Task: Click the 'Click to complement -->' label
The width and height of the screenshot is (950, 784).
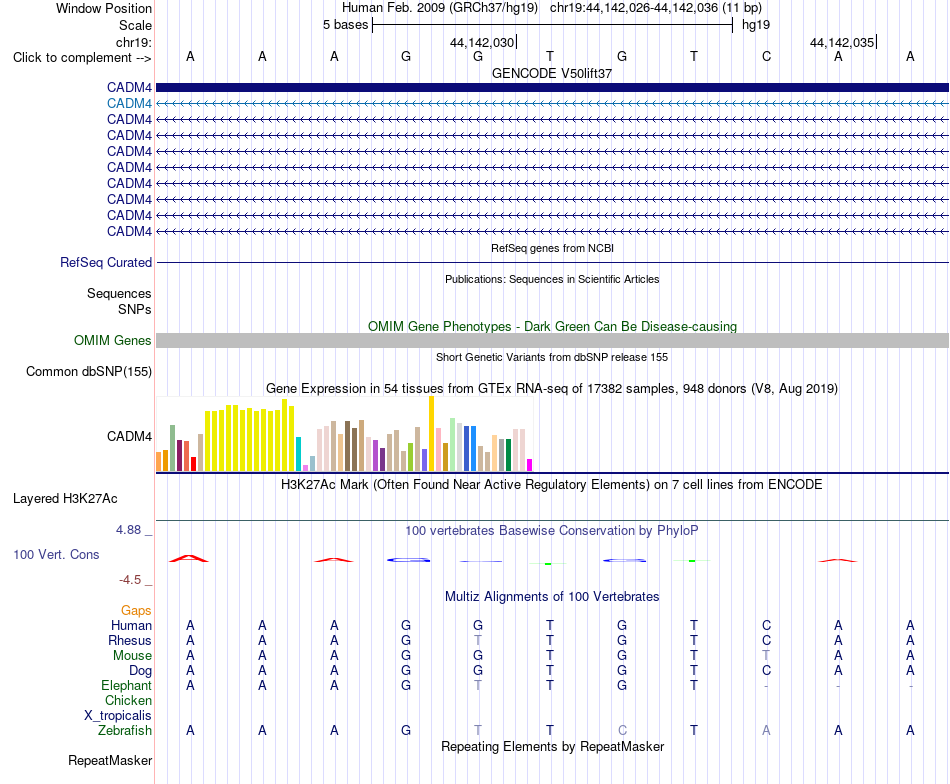Action: click(82, 58)
